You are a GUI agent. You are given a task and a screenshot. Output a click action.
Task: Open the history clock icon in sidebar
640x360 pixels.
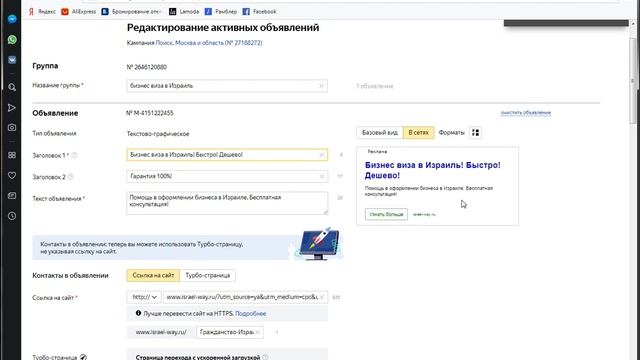(x=12, y=216)
